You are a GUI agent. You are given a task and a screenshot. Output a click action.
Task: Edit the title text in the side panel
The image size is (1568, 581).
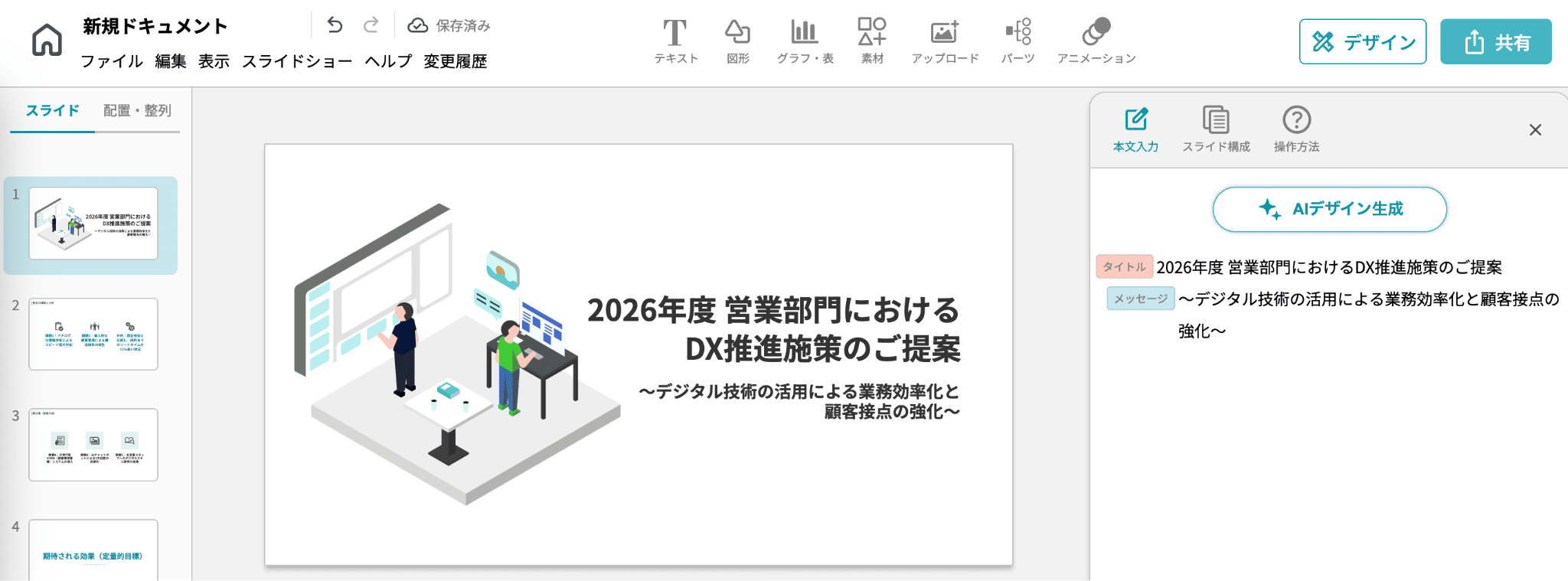[1329, 267]
